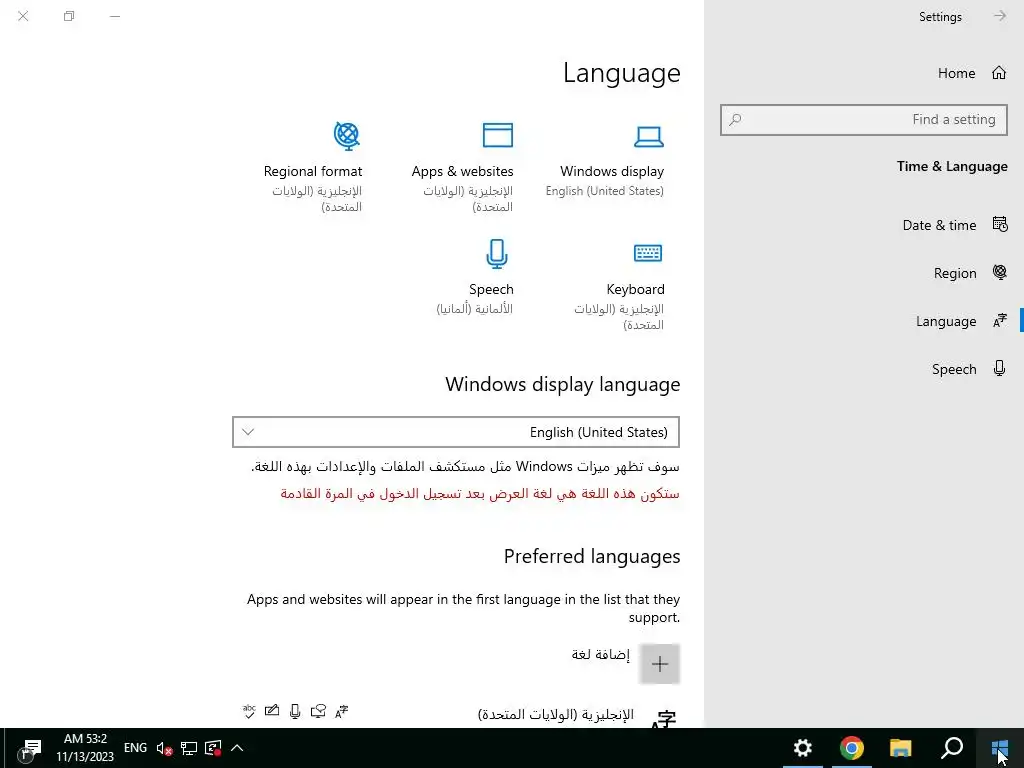
Task: Open the Windows display laptop icon
Action: (x=648, y=136)
